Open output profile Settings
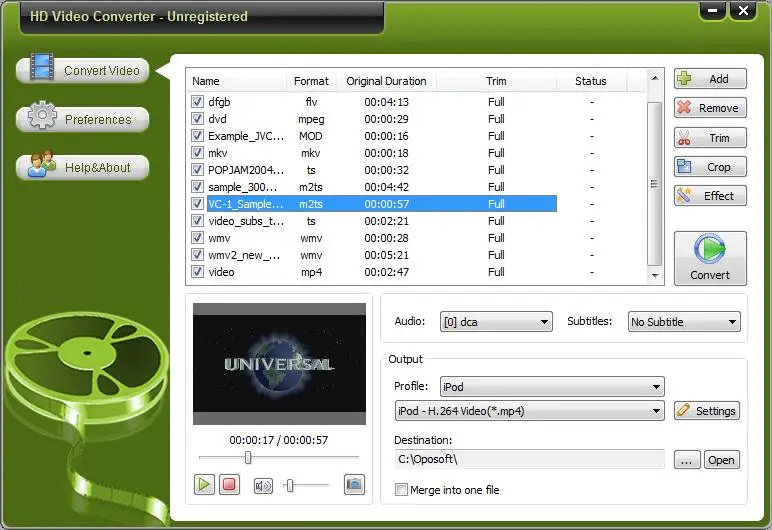Viewport: 772px width, 530px height. pos(707,411)
